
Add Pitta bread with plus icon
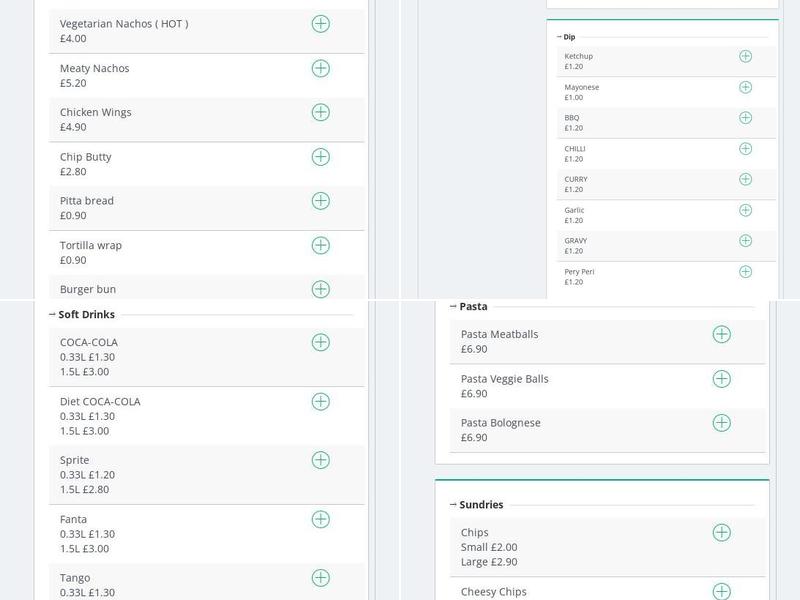(x=320, y=201)
